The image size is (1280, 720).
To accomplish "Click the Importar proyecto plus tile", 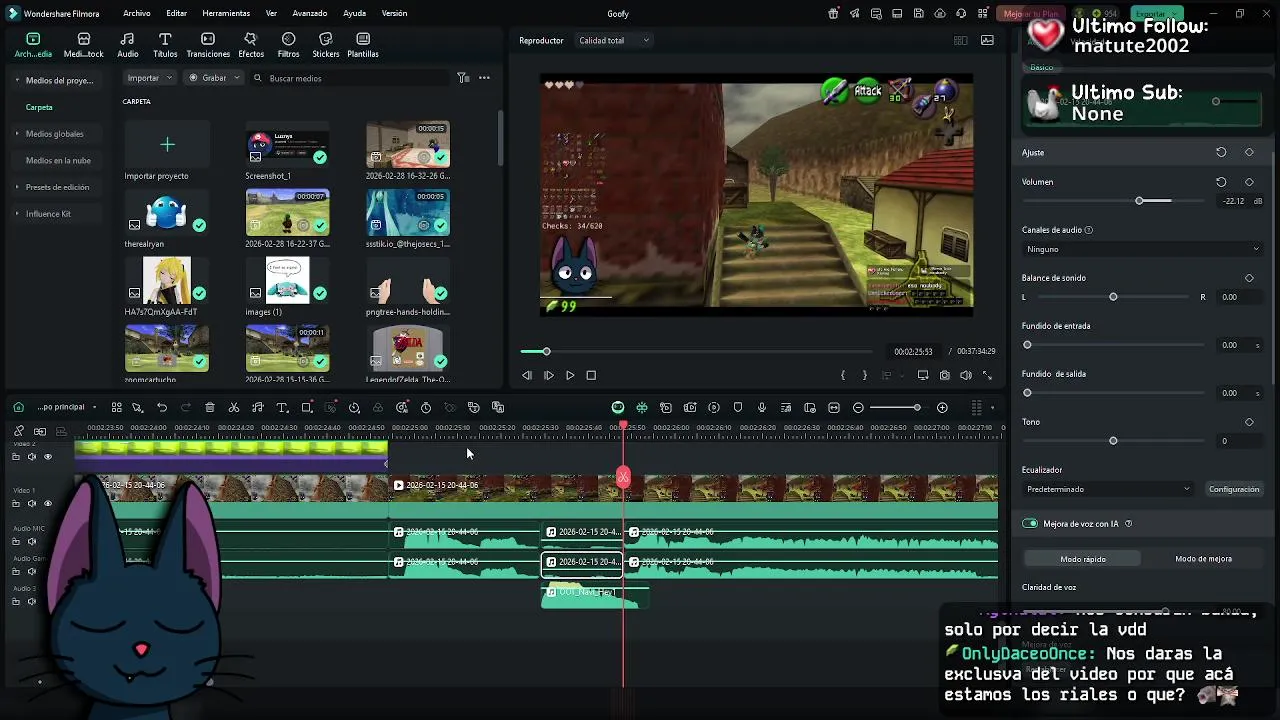I will (x=167, y=145).
